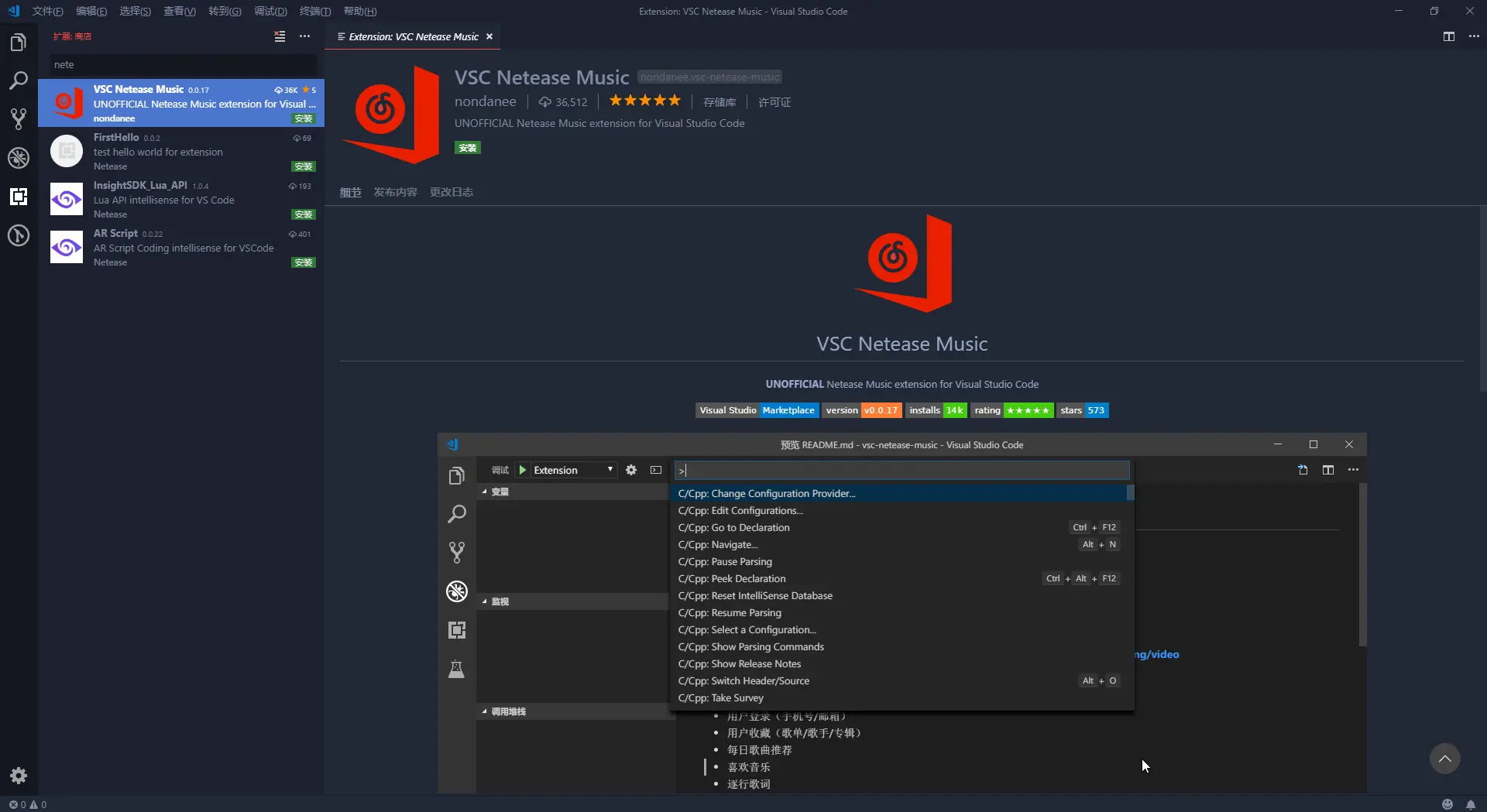Viewport: 1487px width, 812px height.
Task: Open editor More Actions ellipsis menu
Action: pyautogui.click(x=1474, y=36)
